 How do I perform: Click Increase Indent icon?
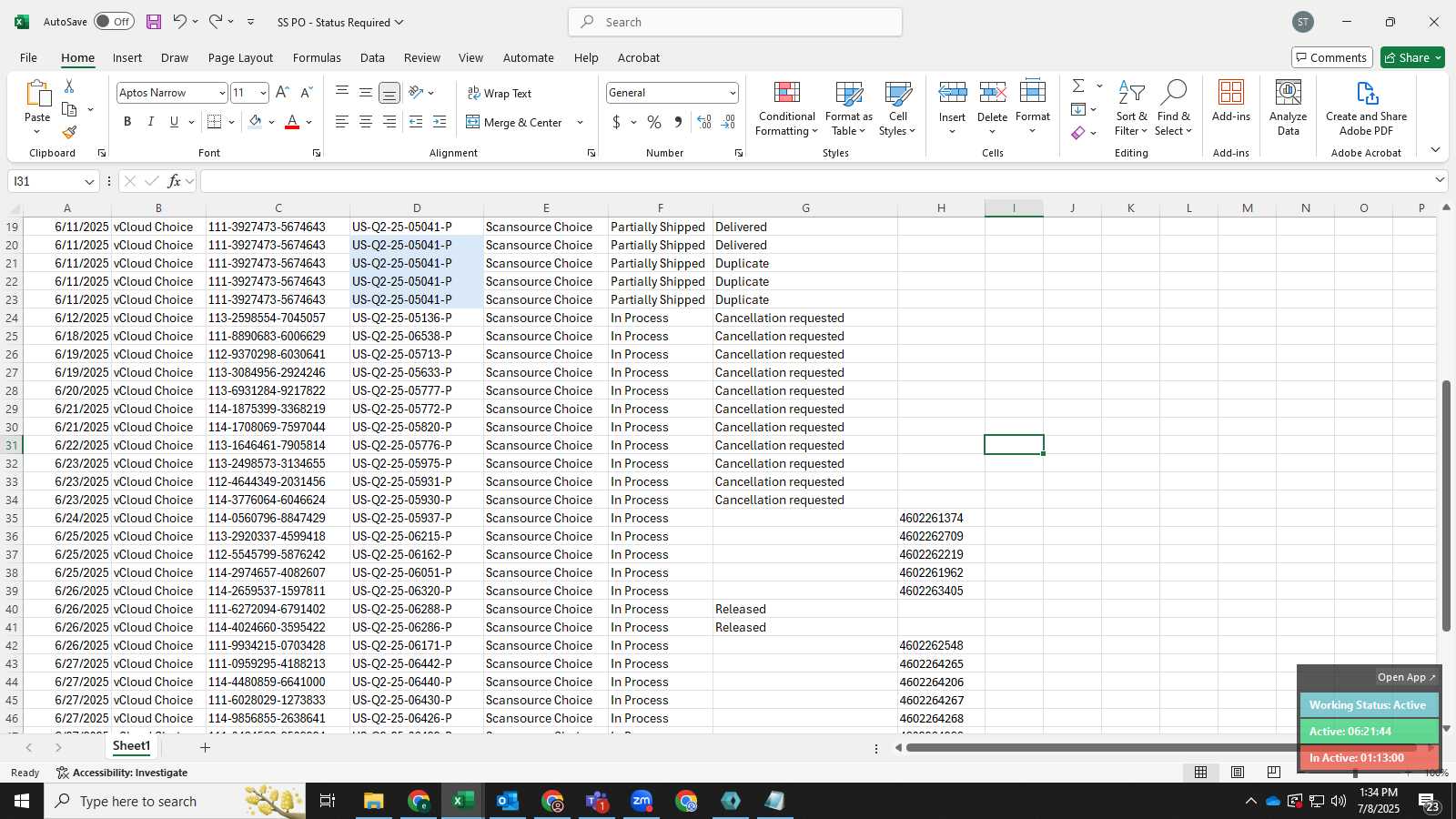[x=440, y=122]
